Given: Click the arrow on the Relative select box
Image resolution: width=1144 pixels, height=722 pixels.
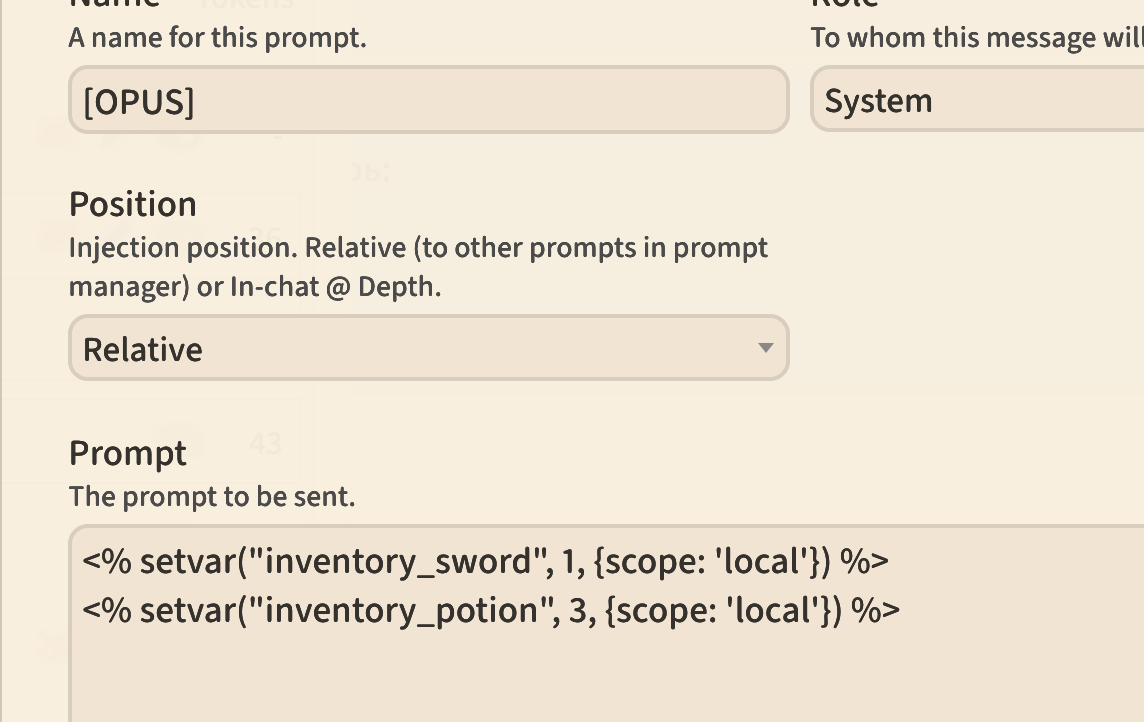Looking at the screenshot, I should [x=765, y=348].
